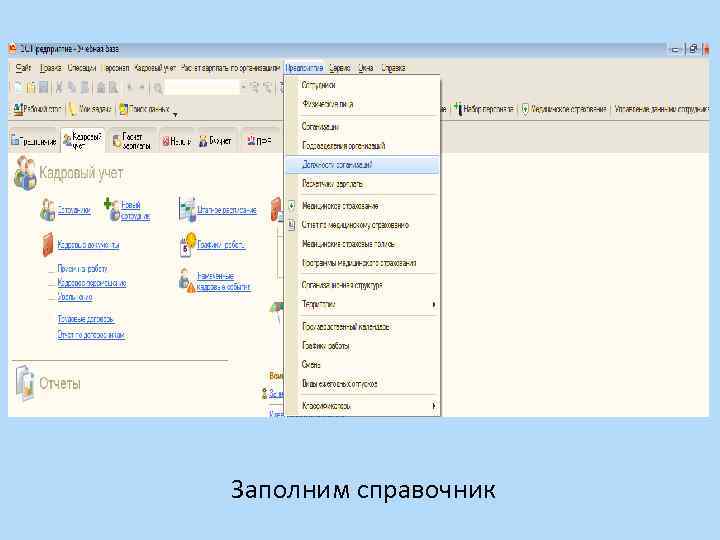This screenshot has width=720, height=540.
Task: Click the Рабочий стол toolbar button
Action: [37, 109]
